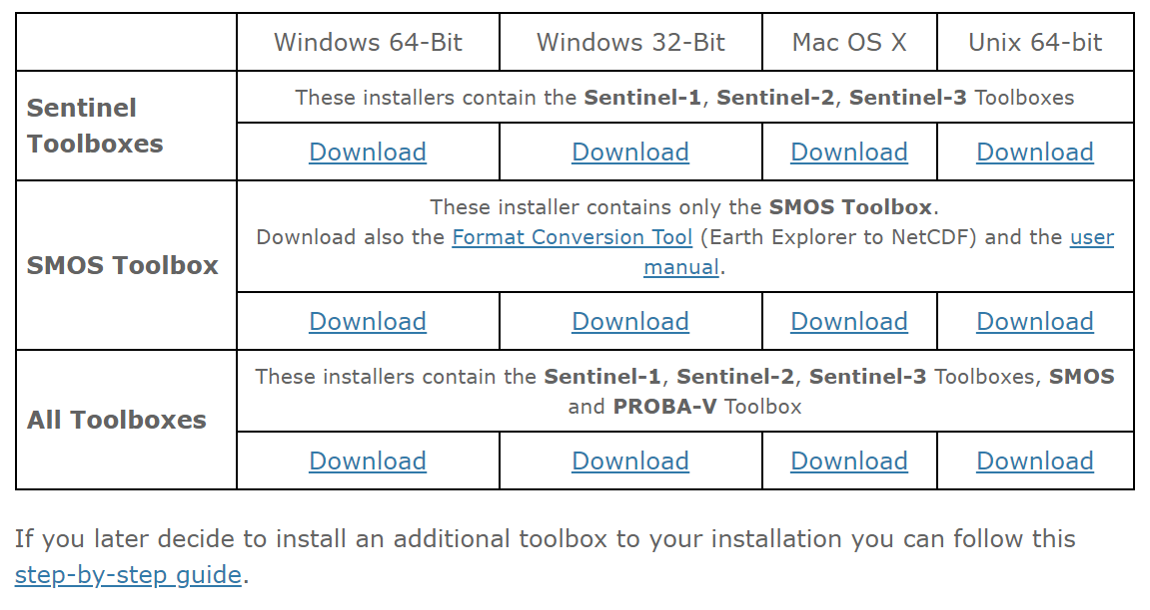Download SMOS Toolbox for Windows 32-Bit
The width and height of the screenshot is (1150, 610).
click(630, 321)
